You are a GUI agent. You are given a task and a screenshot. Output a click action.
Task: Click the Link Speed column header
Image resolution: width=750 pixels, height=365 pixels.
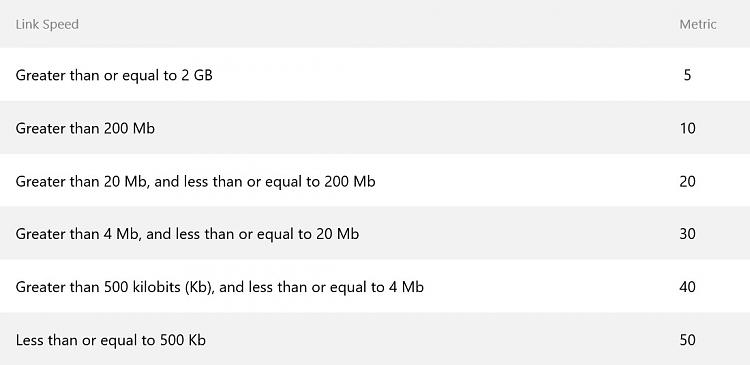point(47,24)
